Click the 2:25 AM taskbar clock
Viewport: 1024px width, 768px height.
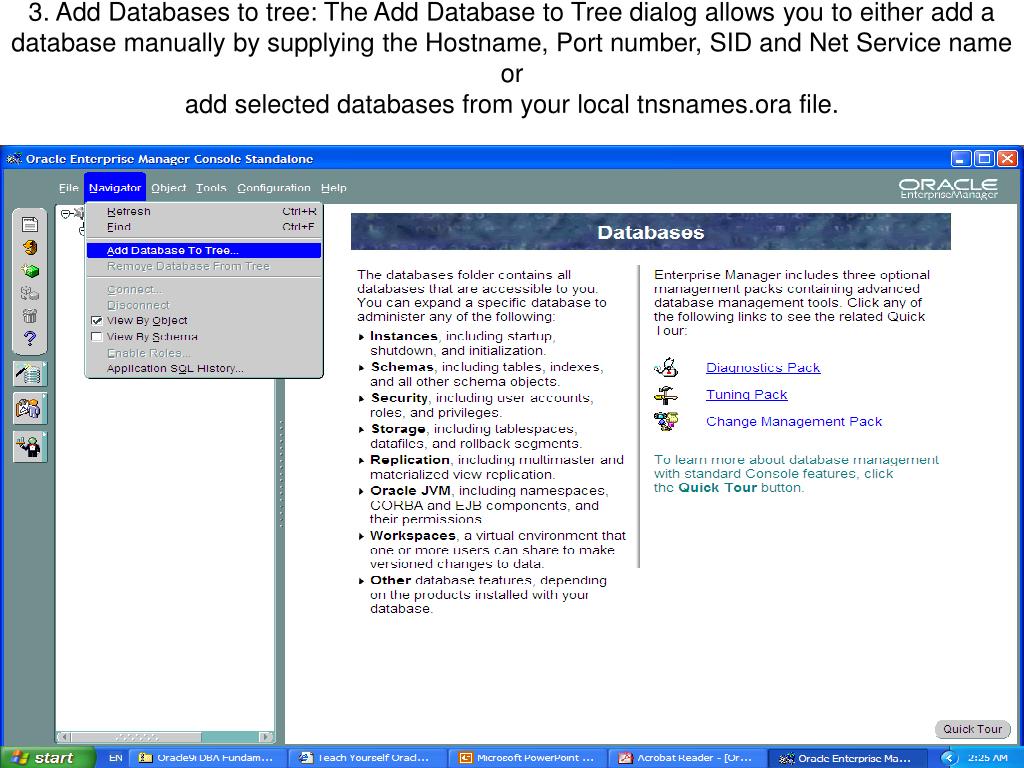pyautogui.click(x=987, y=758)
